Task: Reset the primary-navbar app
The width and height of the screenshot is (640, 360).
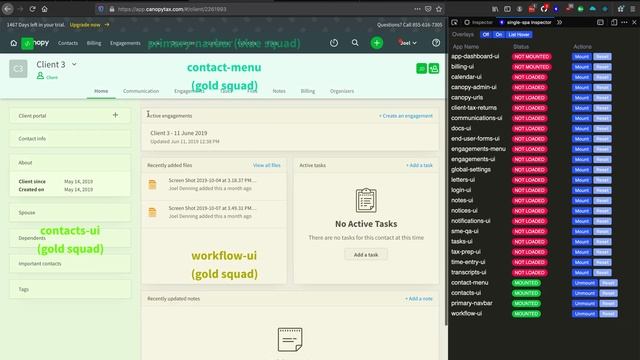Action: (x=608, y=304)
